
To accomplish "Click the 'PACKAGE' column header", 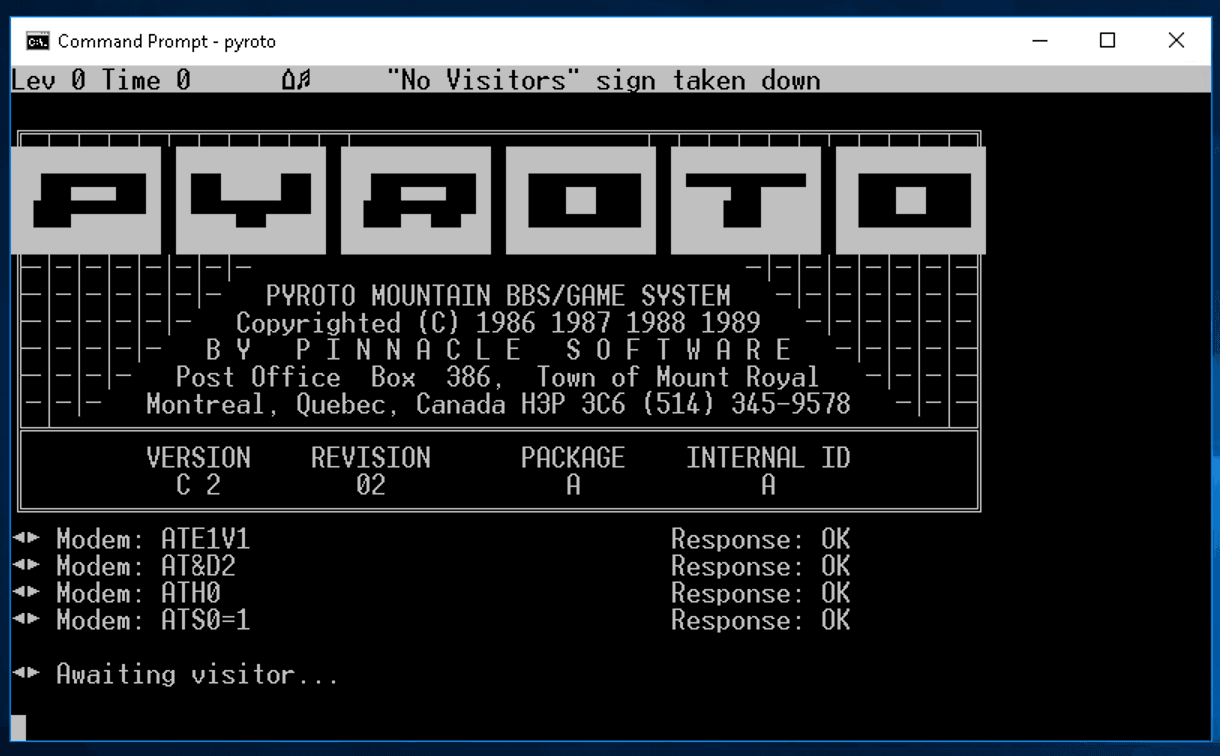I will pos(573,458).
